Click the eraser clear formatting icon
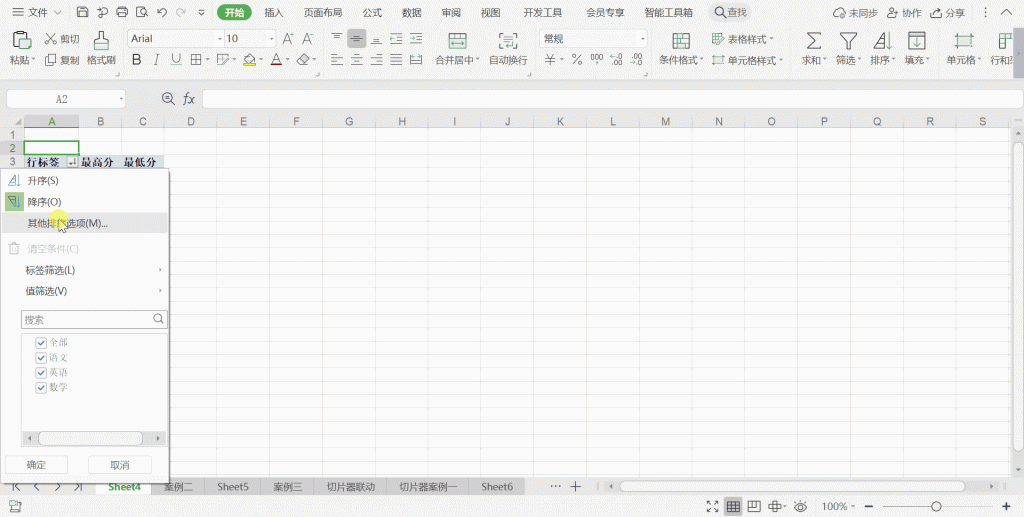This screenshot has height=517, width=1024. click(302, 60)
